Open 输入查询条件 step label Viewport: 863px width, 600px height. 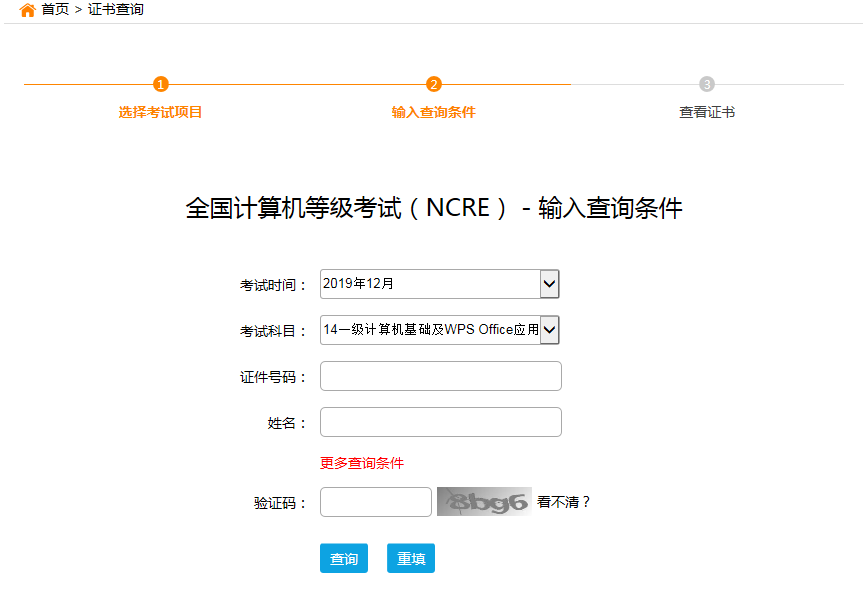[x=434, y=112]
